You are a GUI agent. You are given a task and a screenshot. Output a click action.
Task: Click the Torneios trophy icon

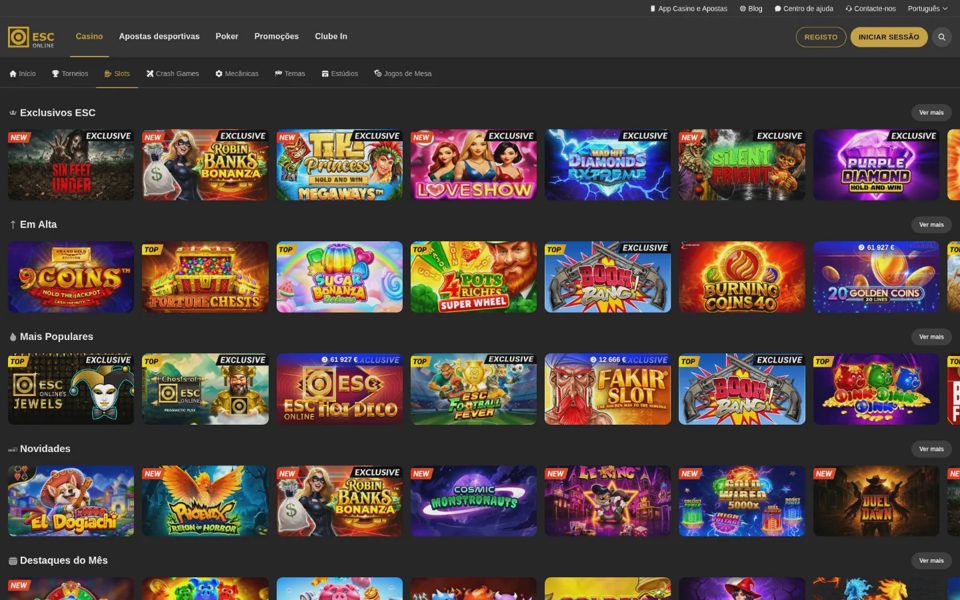(x=55, y=73)
